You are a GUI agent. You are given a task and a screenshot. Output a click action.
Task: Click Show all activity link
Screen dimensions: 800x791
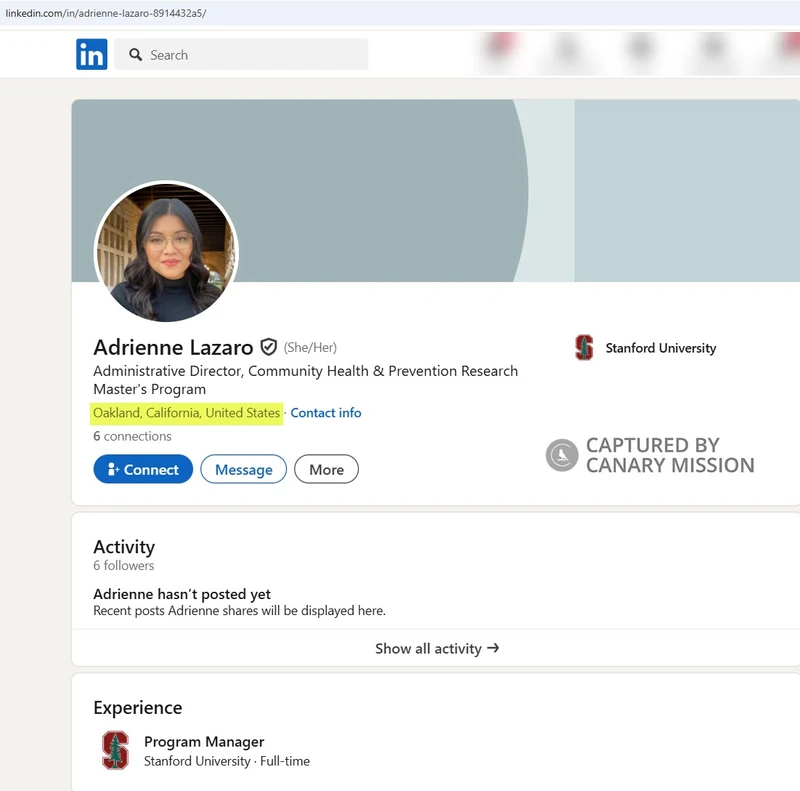pos(437,648)
